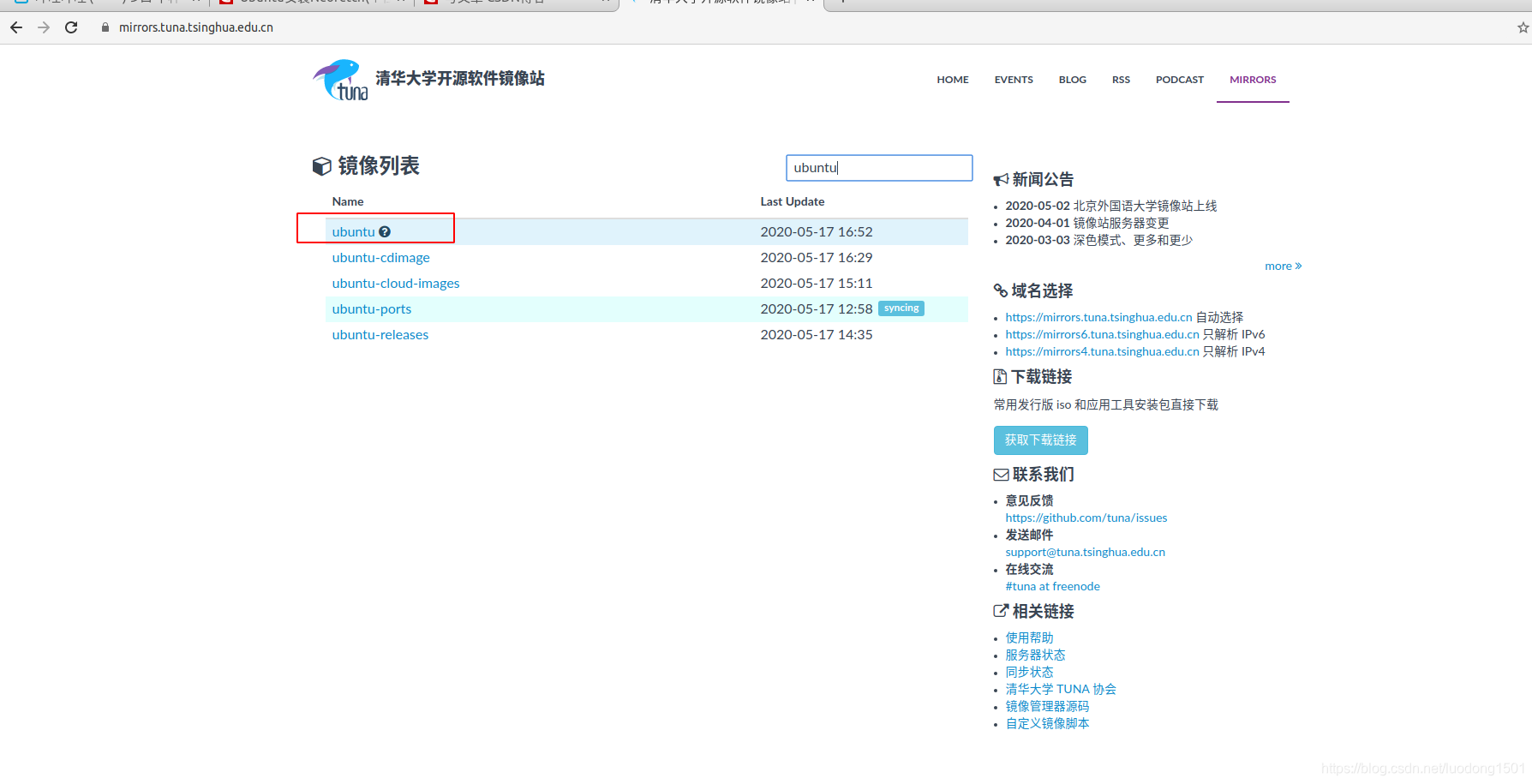Image resolution: width=1532 pixels, height=784 pixels.
Task: Open the 2020-05-02 news announcement
Action: coord(1110,206)
